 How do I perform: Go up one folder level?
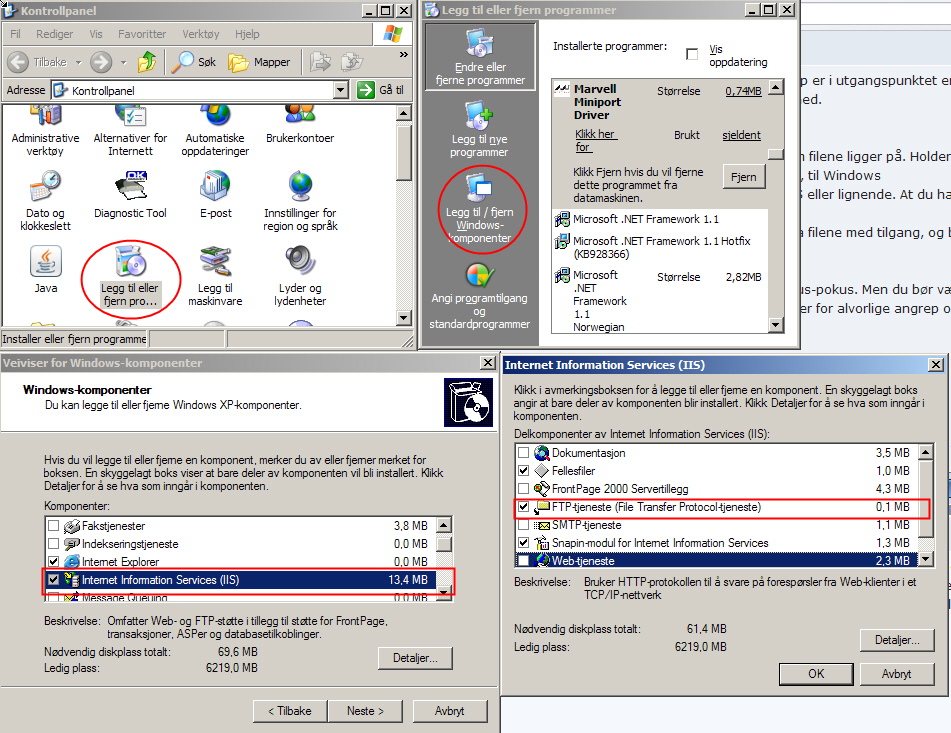point(147,62)
